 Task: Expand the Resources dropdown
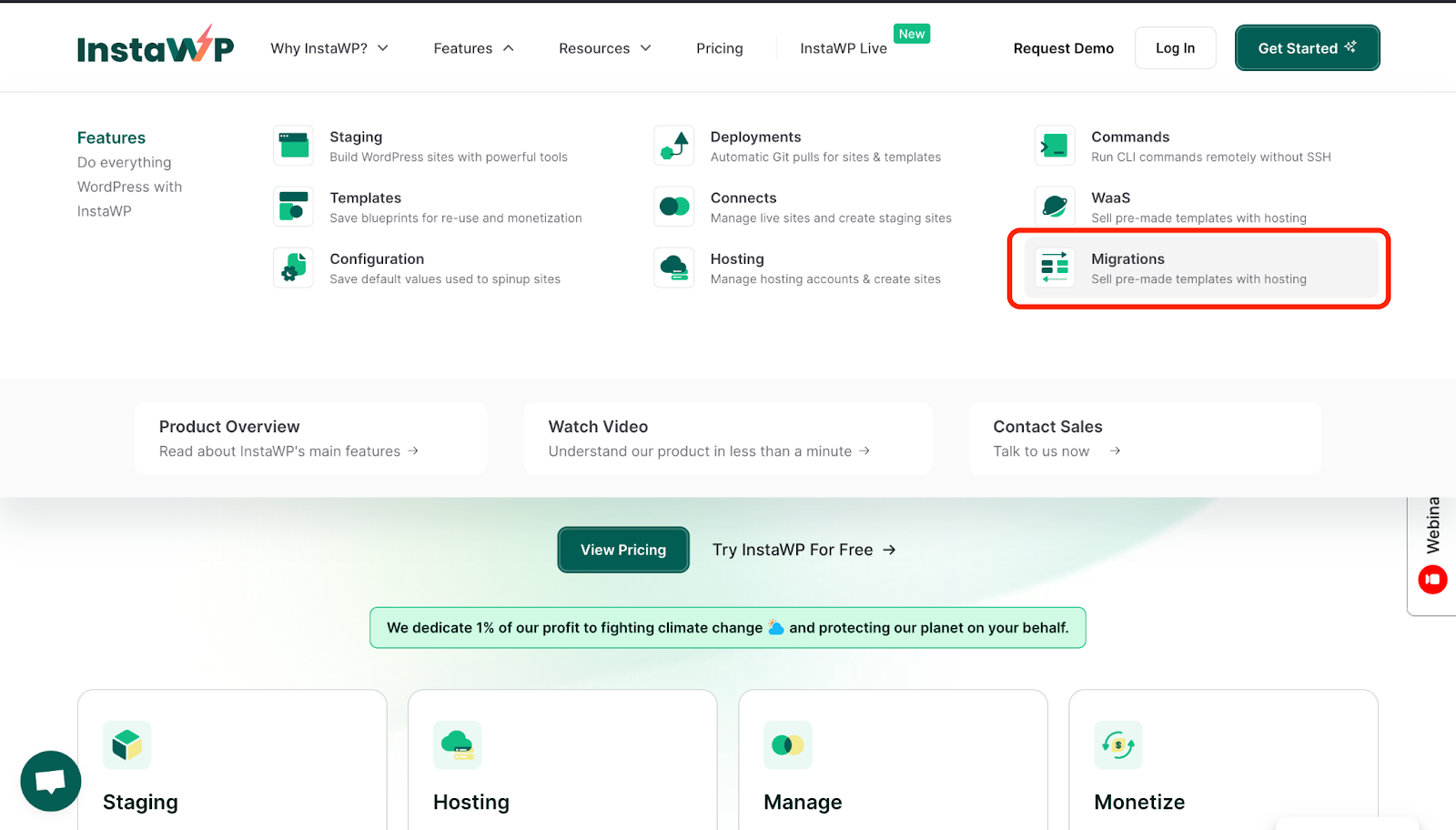(x=605, y=48)
